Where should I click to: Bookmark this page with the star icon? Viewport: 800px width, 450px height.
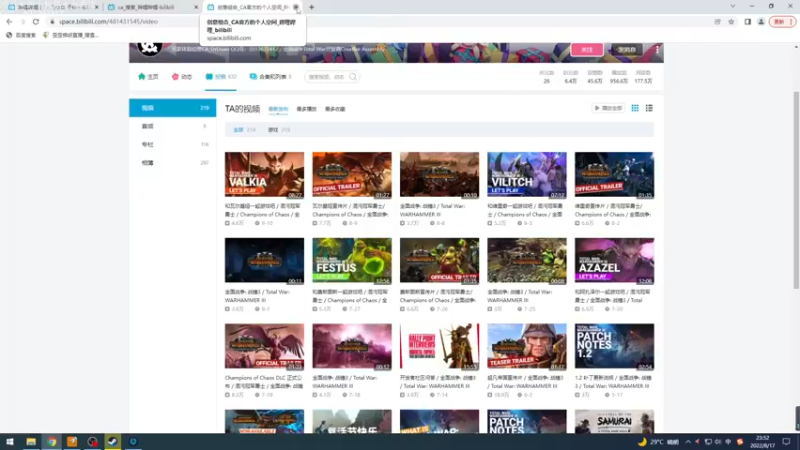click(x=731, y=21)
